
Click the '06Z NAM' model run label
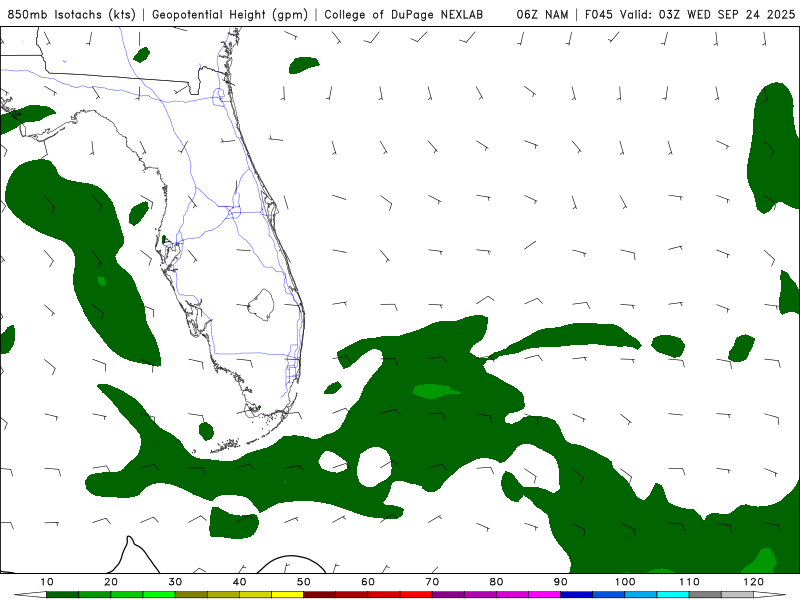[542, 14]
